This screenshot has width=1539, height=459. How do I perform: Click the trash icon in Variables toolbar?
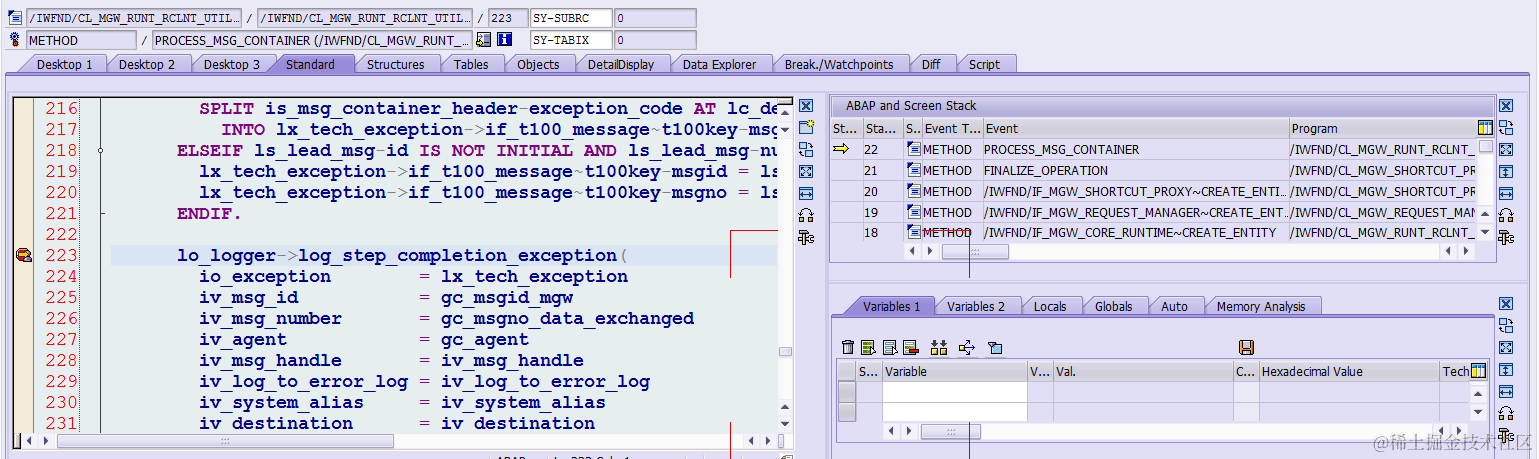point(848,347)
